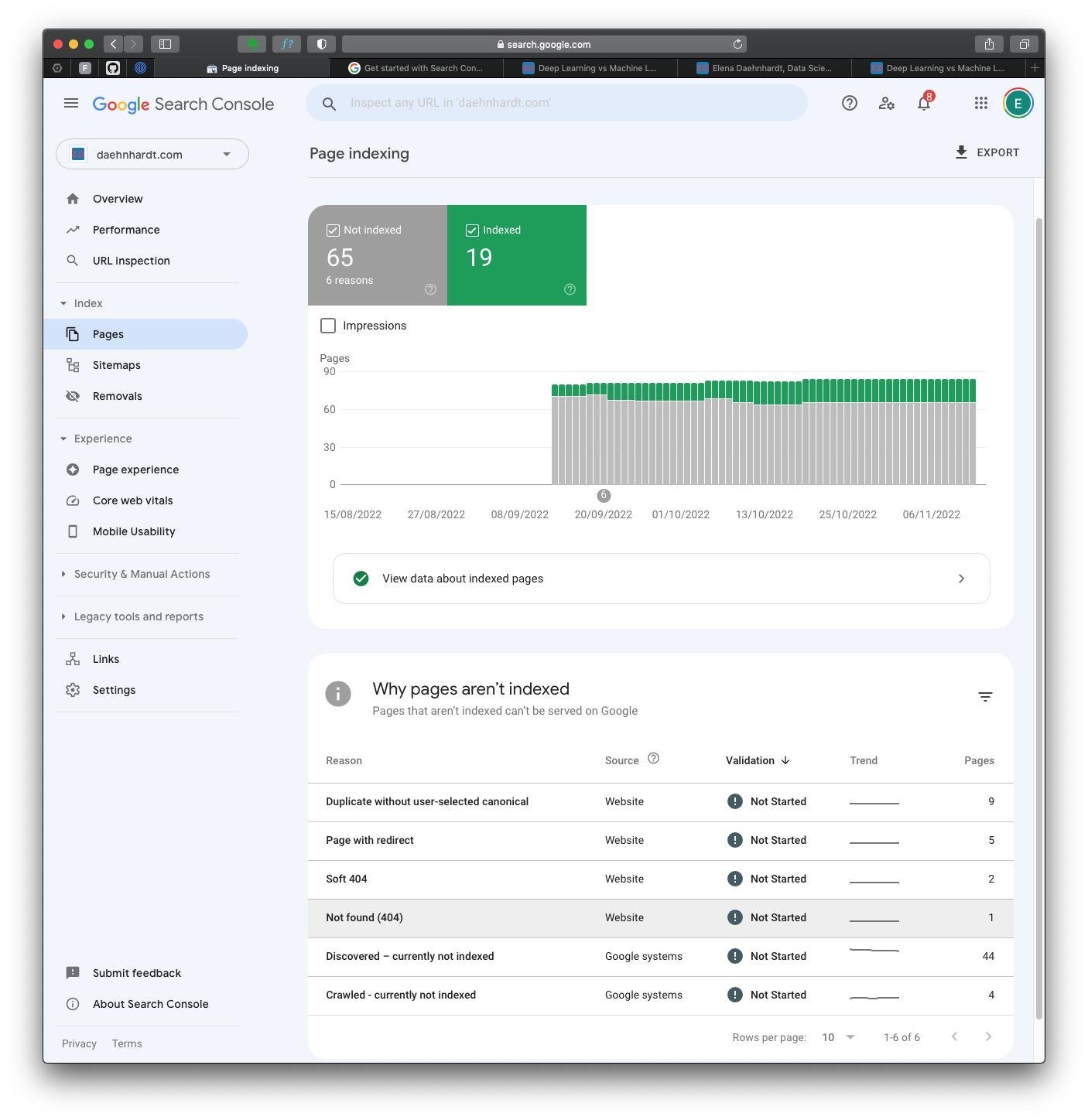This screenshot has width=1088, height=1120.
Task: Open the Not found (404) row
Action: click(x=661, y=918)
